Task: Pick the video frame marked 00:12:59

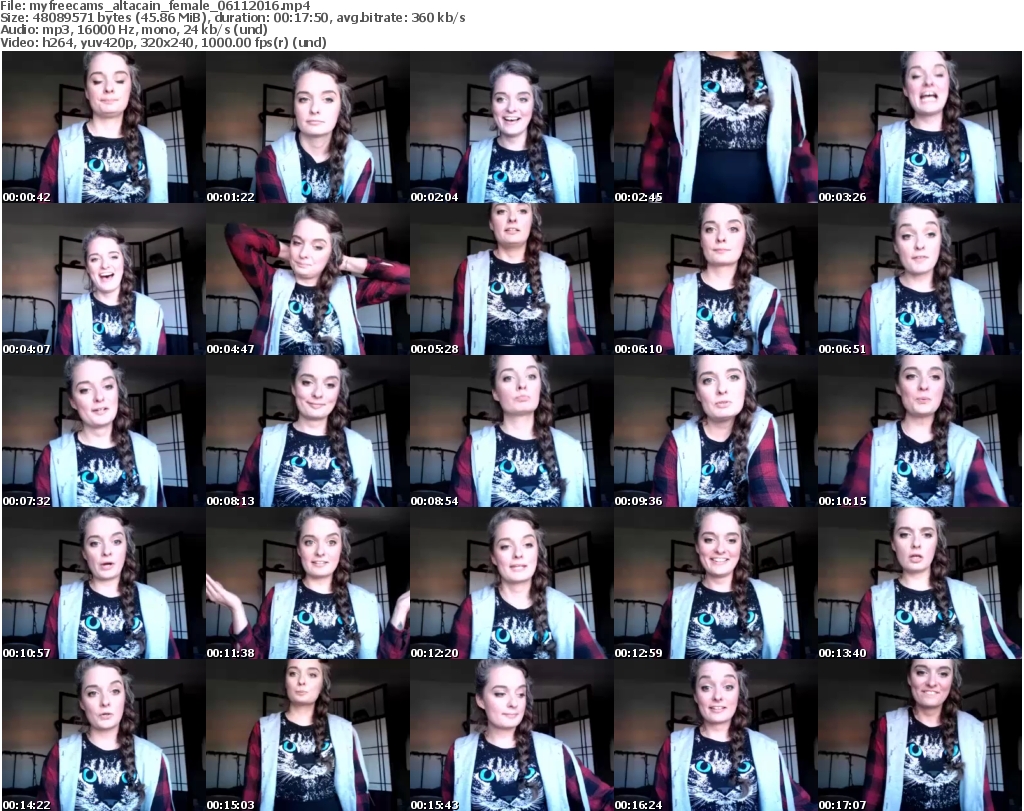Action: [715, 583]
